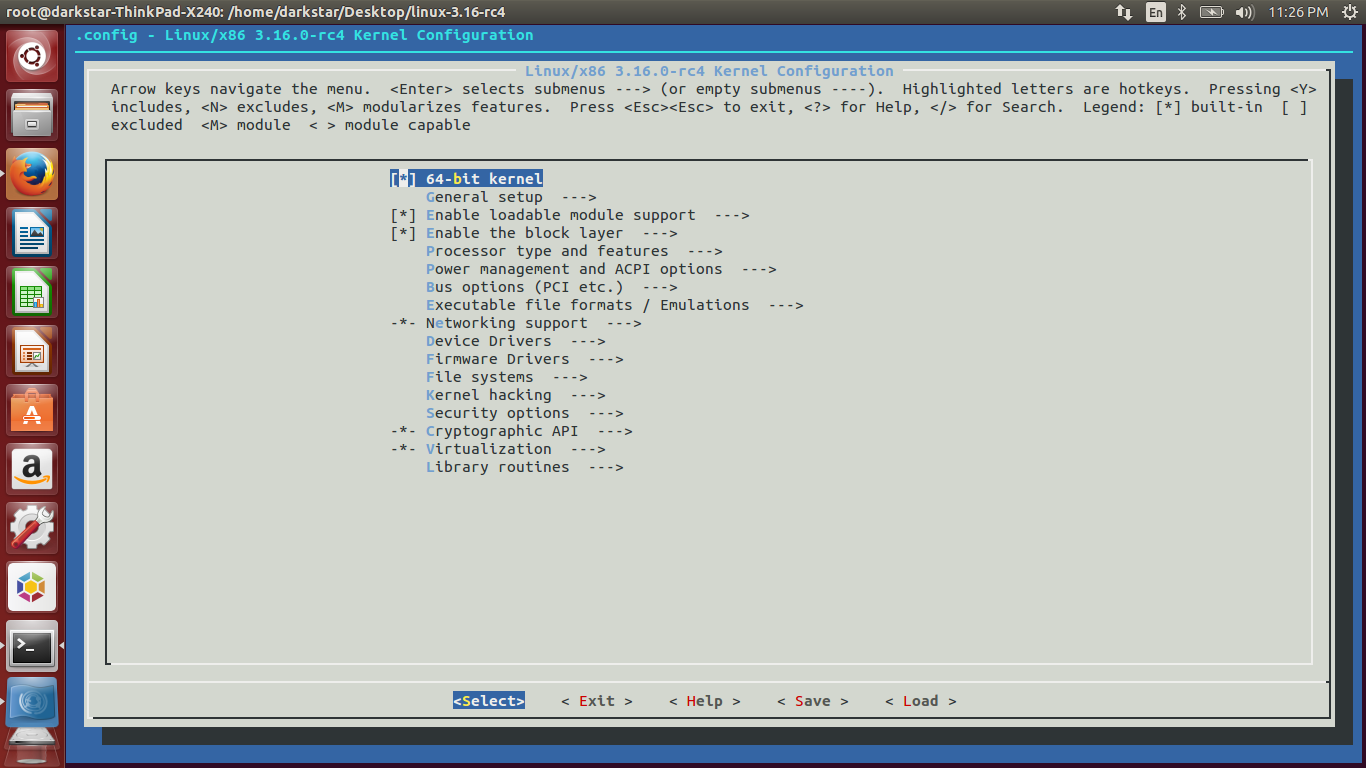Launch Firefox from the dock
The width and height of the screenshot is (1366, 768).
pos(32,174)
